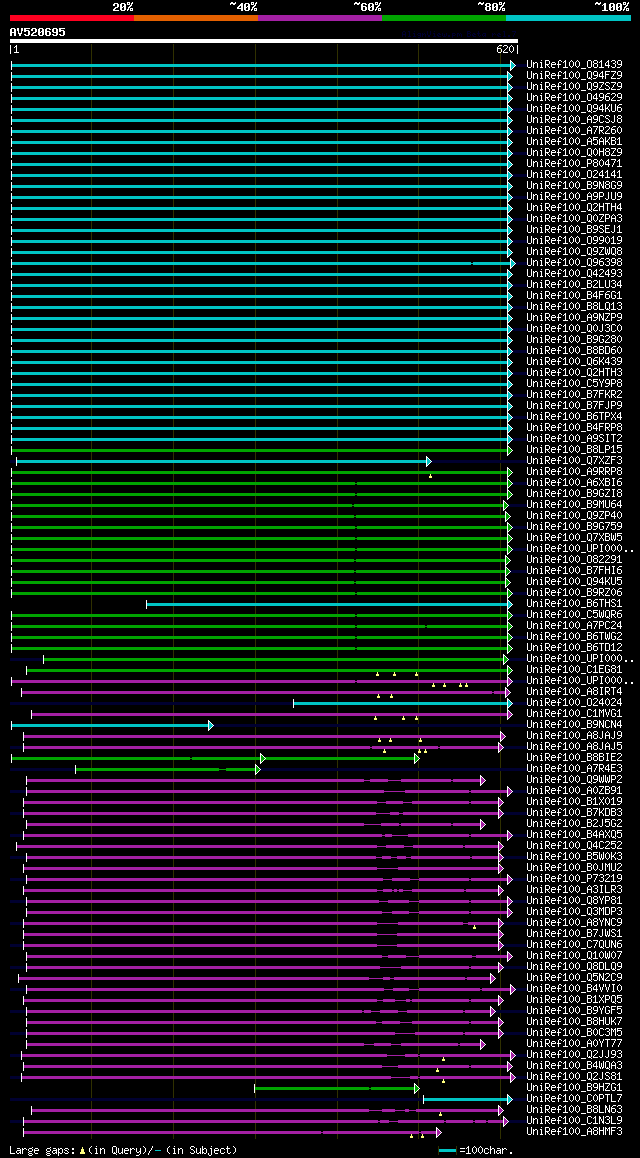Viewport: 640px width, 1158px height.
Task: Select the UniRef100_B8LN63 label
Action: pos(574,1110)
